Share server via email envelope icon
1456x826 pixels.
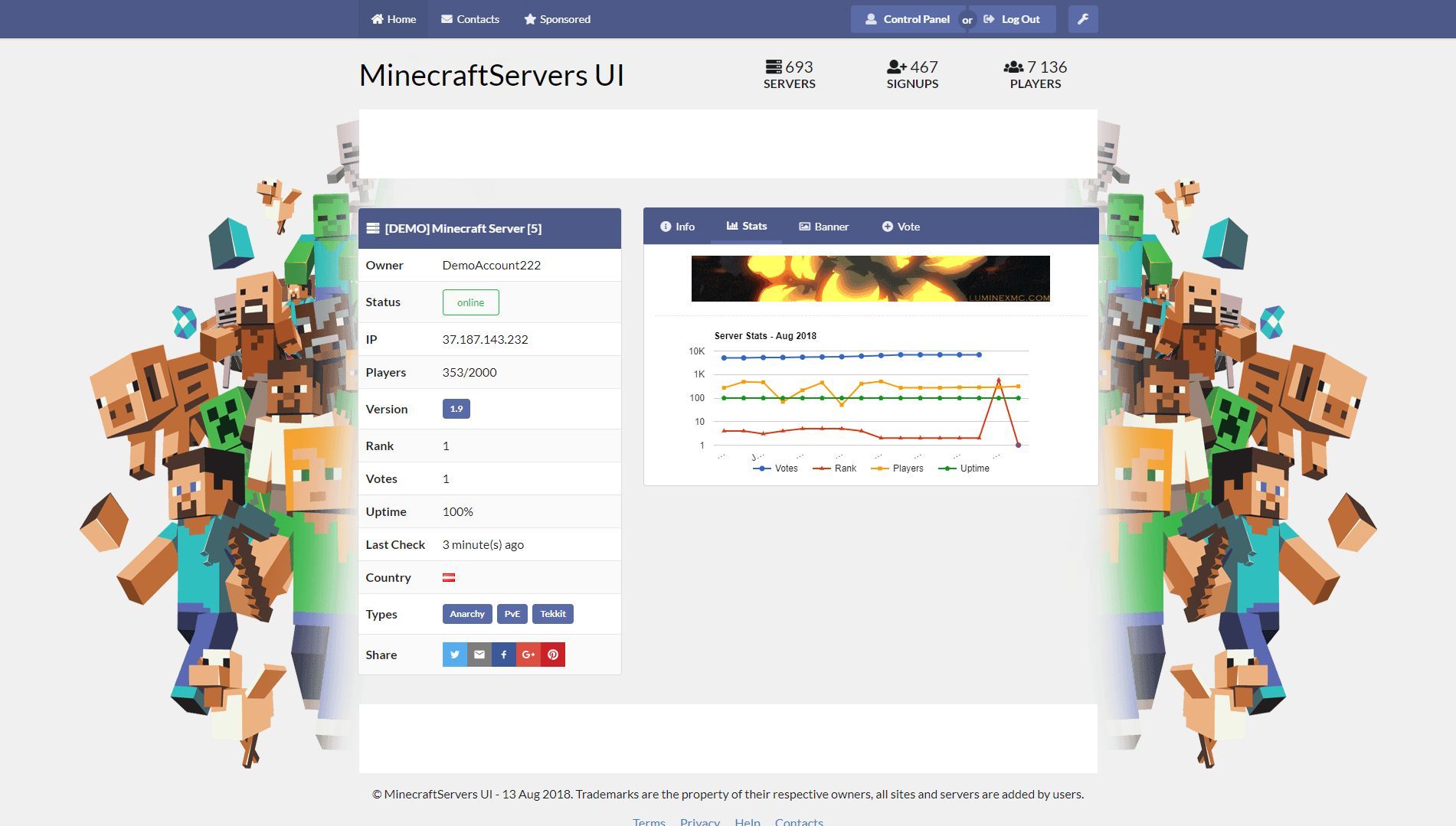[479, 655]
